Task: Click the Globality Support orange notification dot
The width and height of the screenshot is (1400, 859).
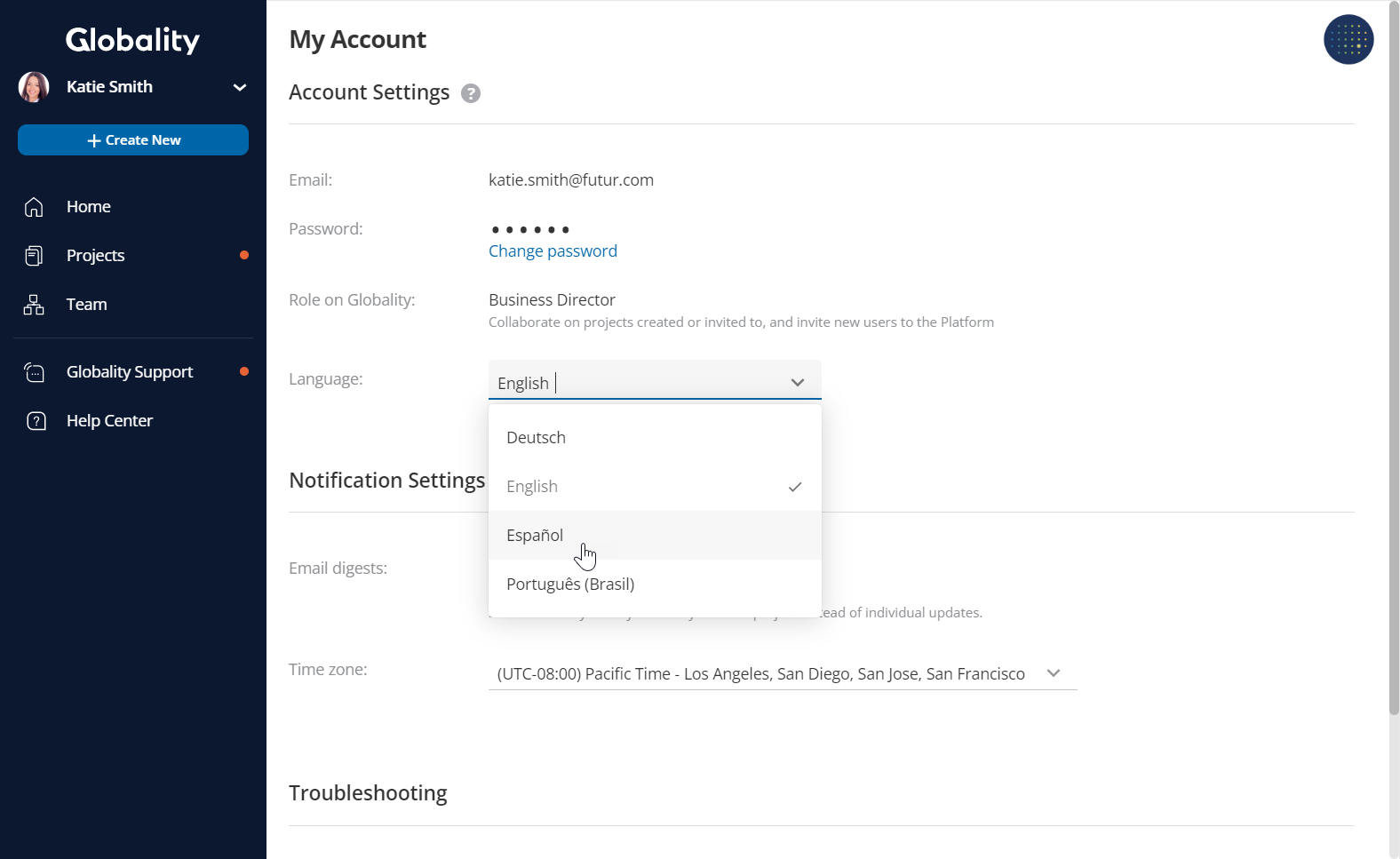Action: coord(244,371)
